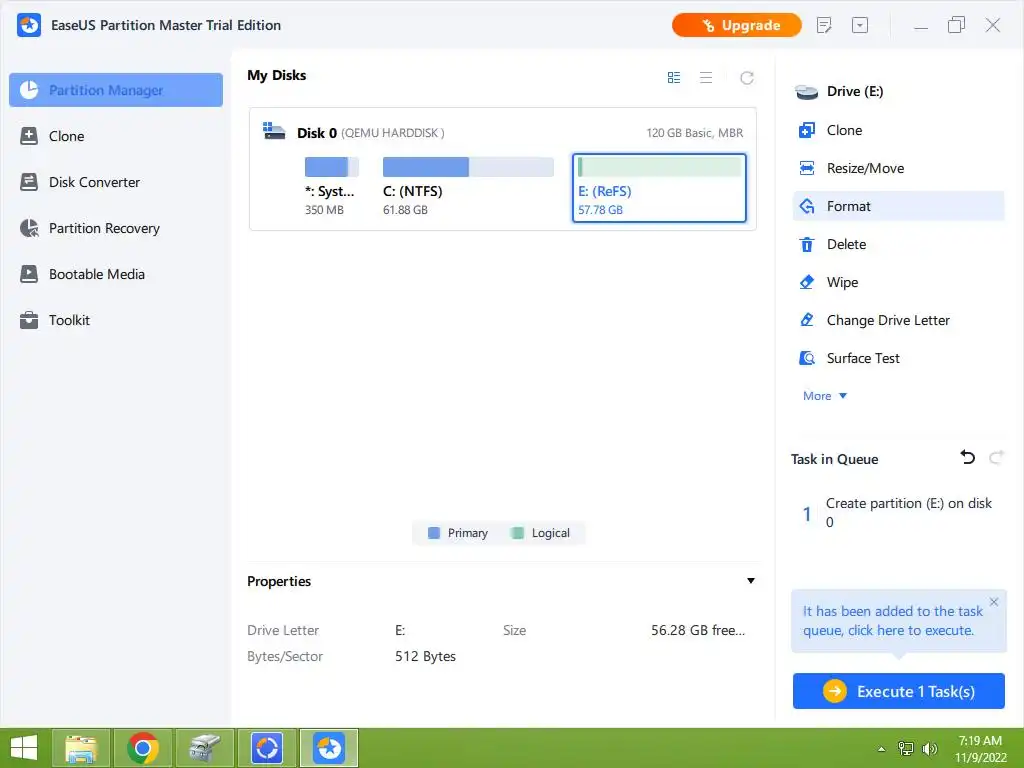The image size is (1024, 768).
Task: Click the '120 GB Basic, MBR' disk info
Action: tap(695, 133)
